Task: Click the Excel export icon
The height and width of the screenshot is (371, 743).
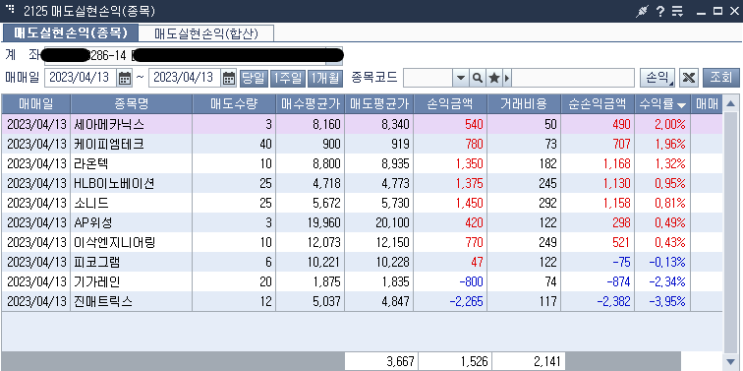Action: pos(689,78)
